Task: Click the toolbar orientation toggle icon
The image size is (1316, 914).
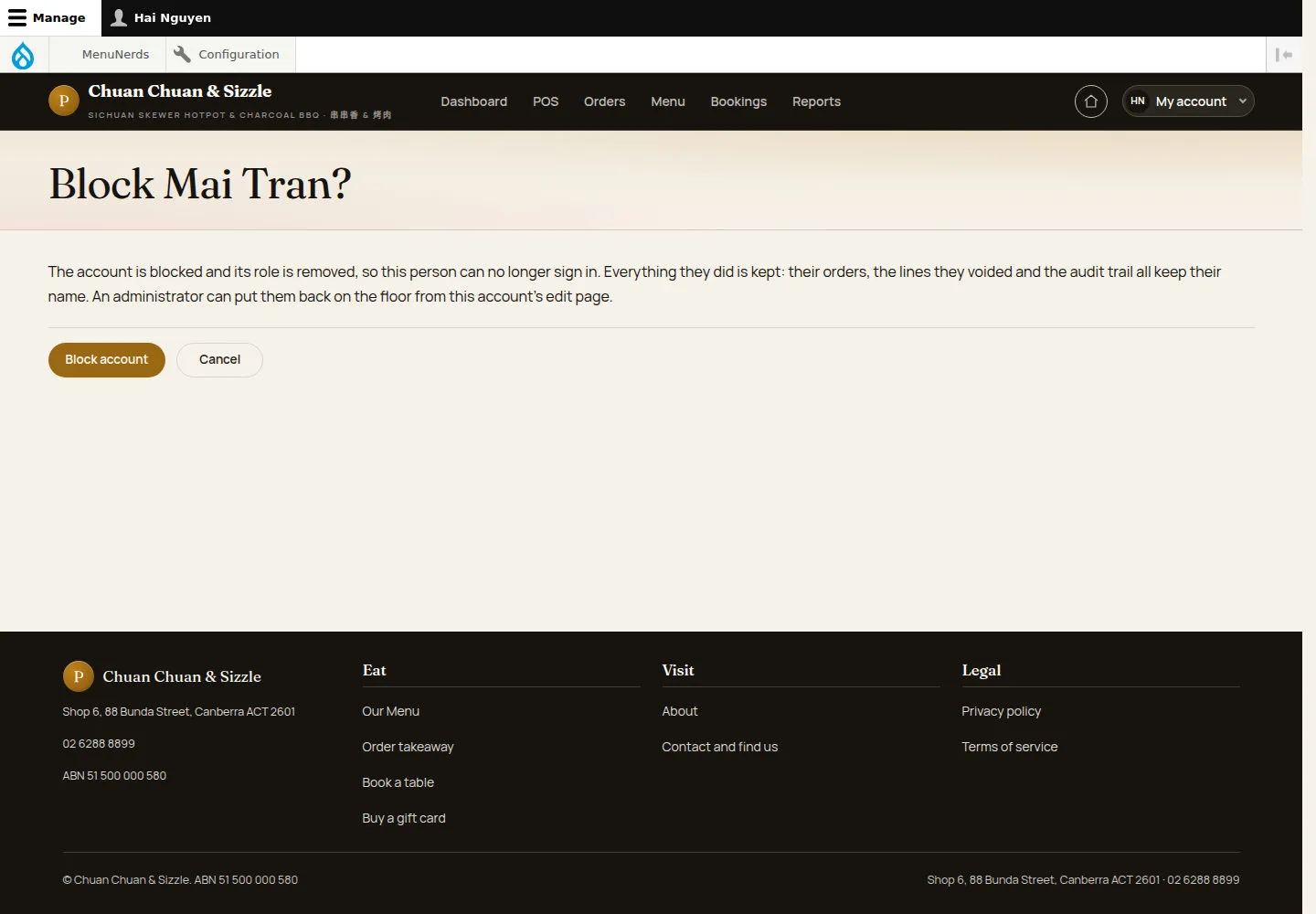Action: (x=1284, y=55)
